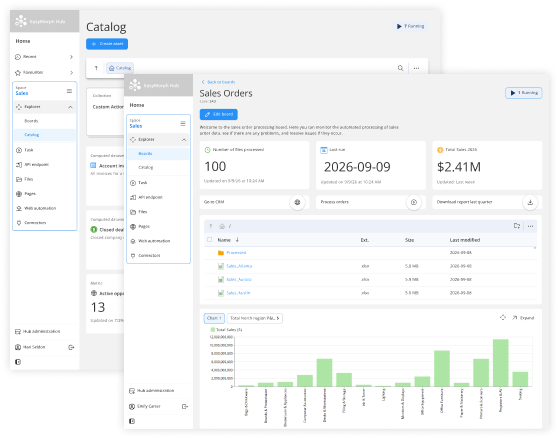Click Home in back window sidebar

pos(23,41)
